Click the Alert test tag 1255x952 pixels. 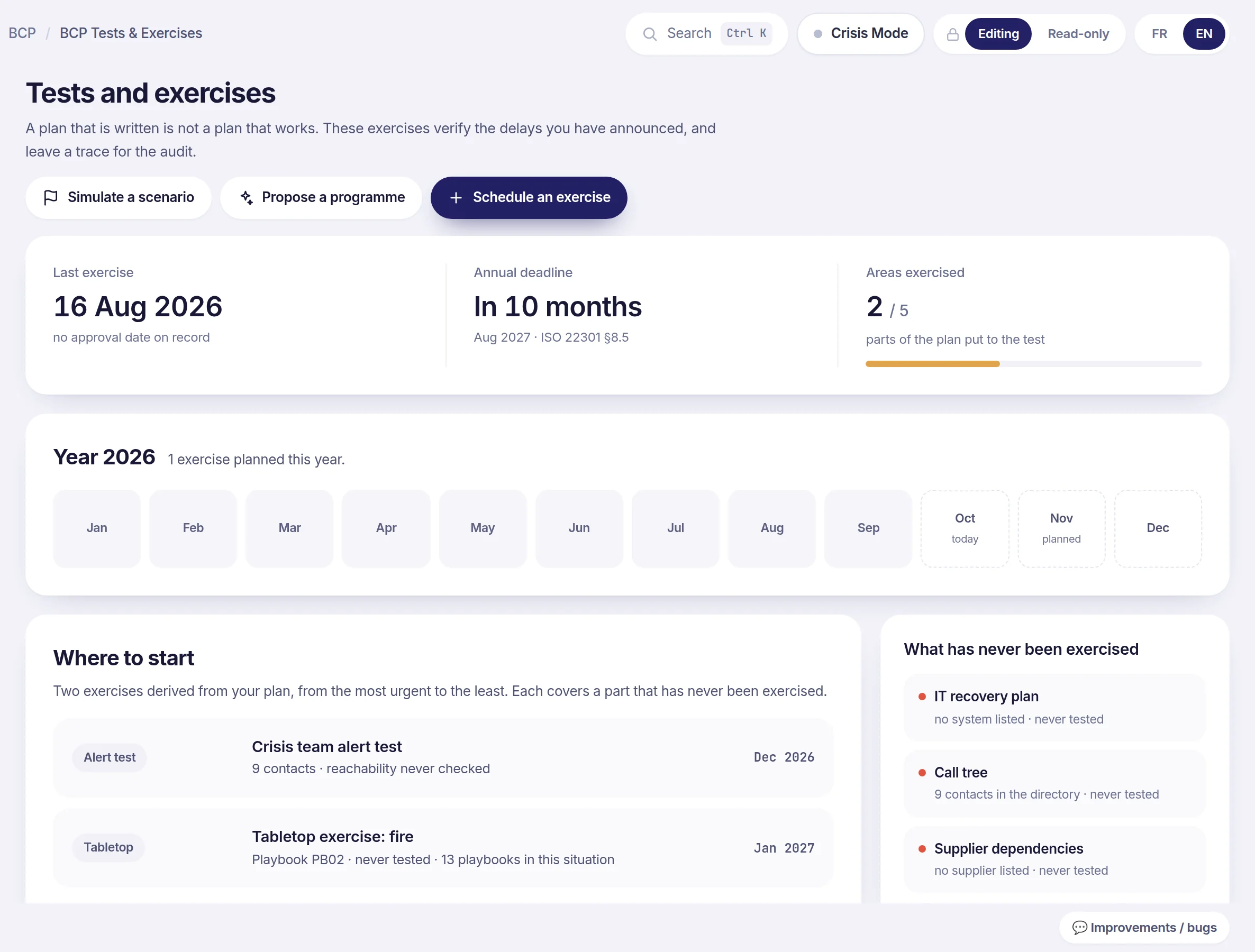click(x=110, y=757)
